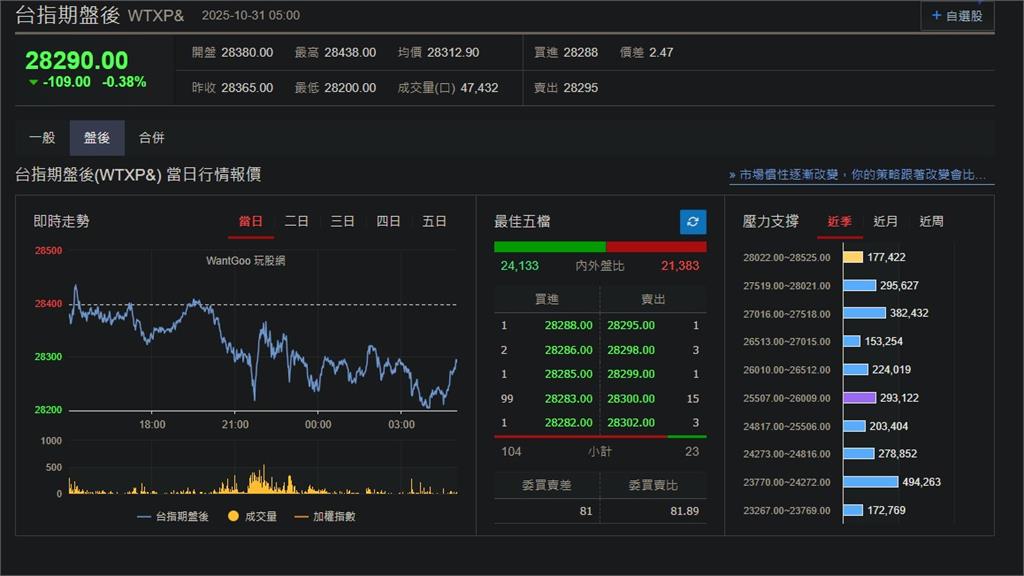Screen dimensions: 1024x576
Task: Click the purple 25507.00~26009.00 bar
Action: (x=859, y=397)
